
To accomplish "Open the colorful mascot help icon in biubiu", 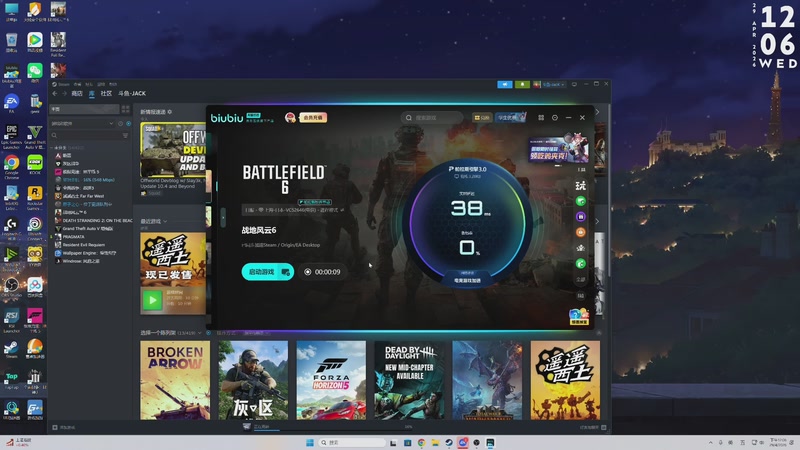I will 579,317.
